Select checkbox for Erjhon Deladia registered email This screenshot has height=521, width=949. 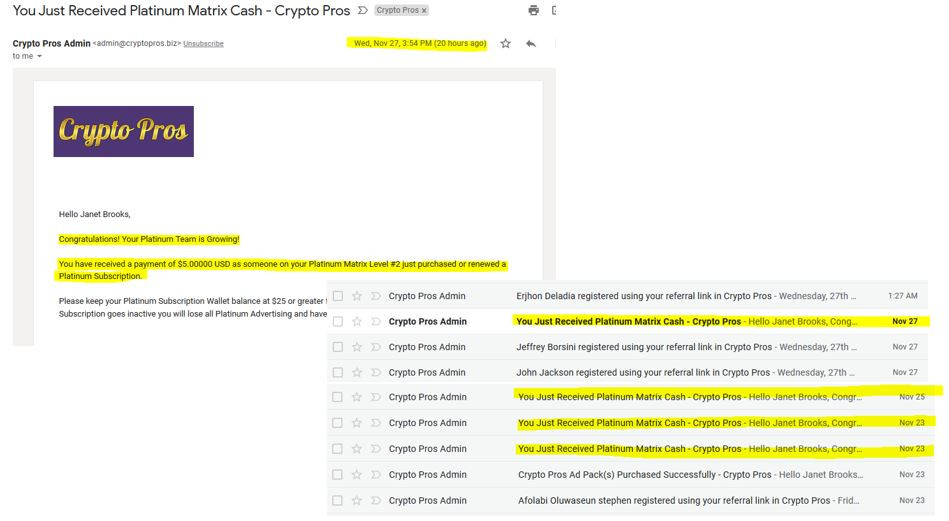coord(338,296)
